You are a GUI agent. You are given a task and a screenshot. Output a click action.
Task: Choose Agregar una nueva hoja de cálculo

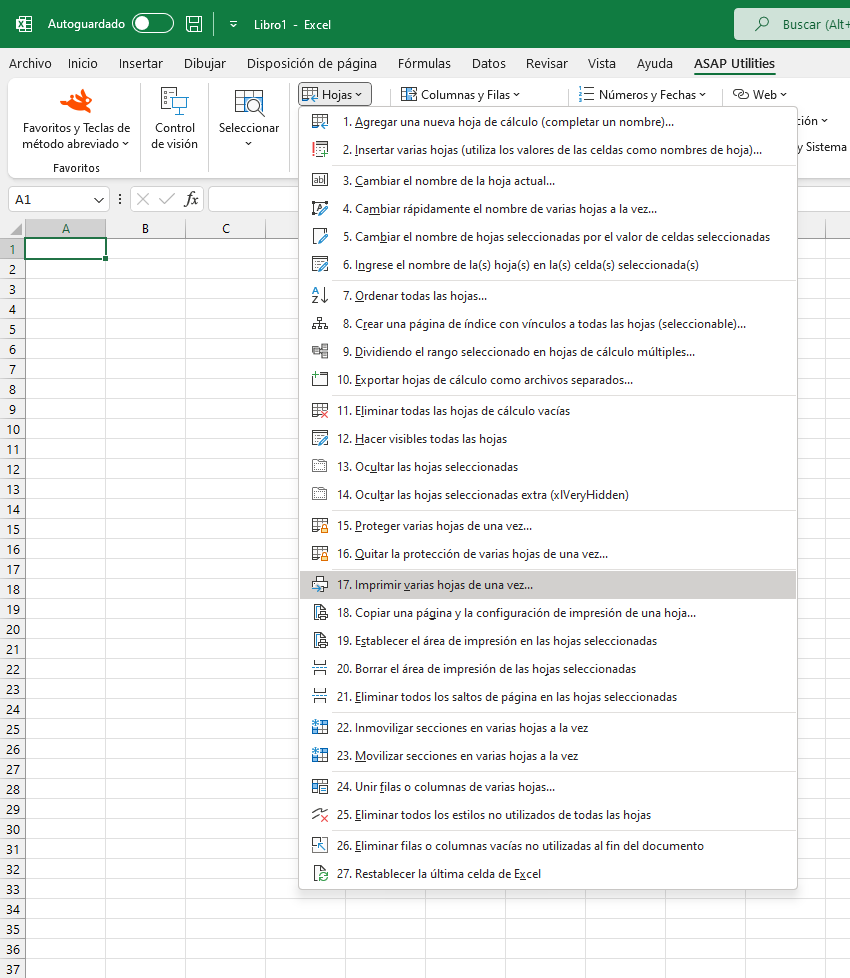(x=548, y=122)
